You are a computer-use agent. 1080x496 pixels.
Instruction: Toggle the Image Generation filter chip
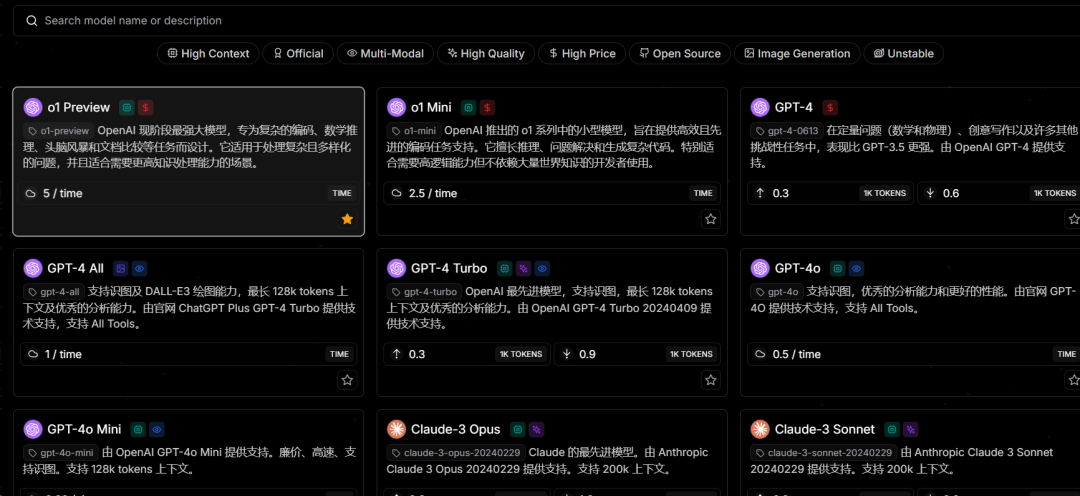coord(797,54)
